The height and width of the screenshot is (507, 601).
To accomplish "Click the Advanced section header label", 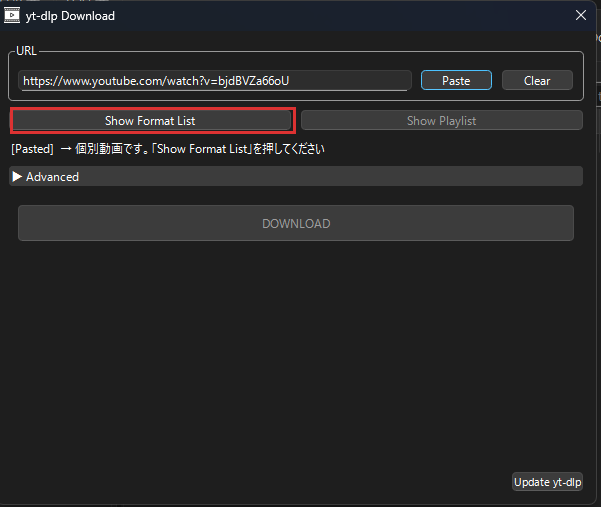I will pyautogui.click(x=52, y=177).
